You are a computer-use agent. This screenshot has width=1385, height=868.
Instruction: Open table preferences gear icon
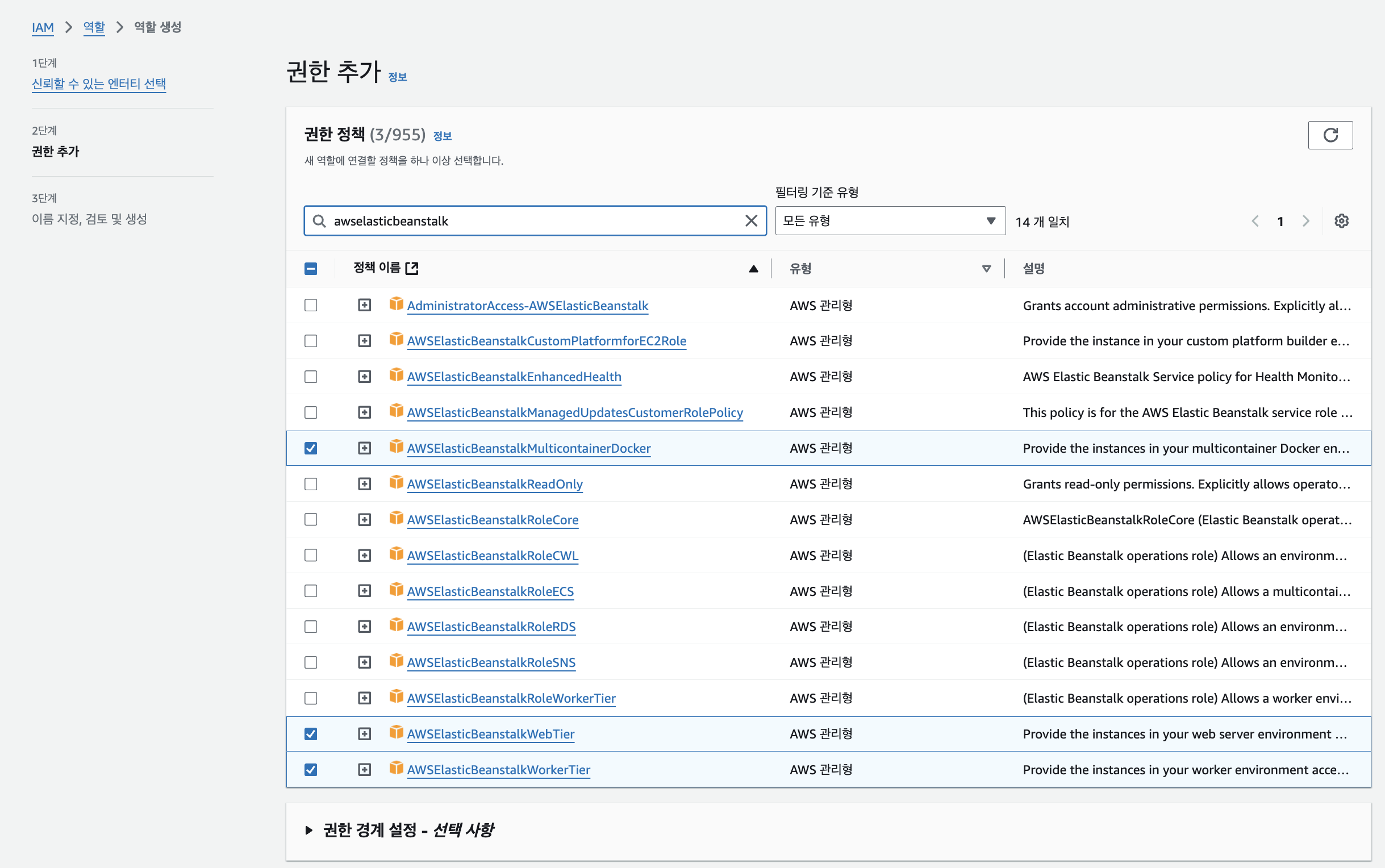coord(1341,221)
